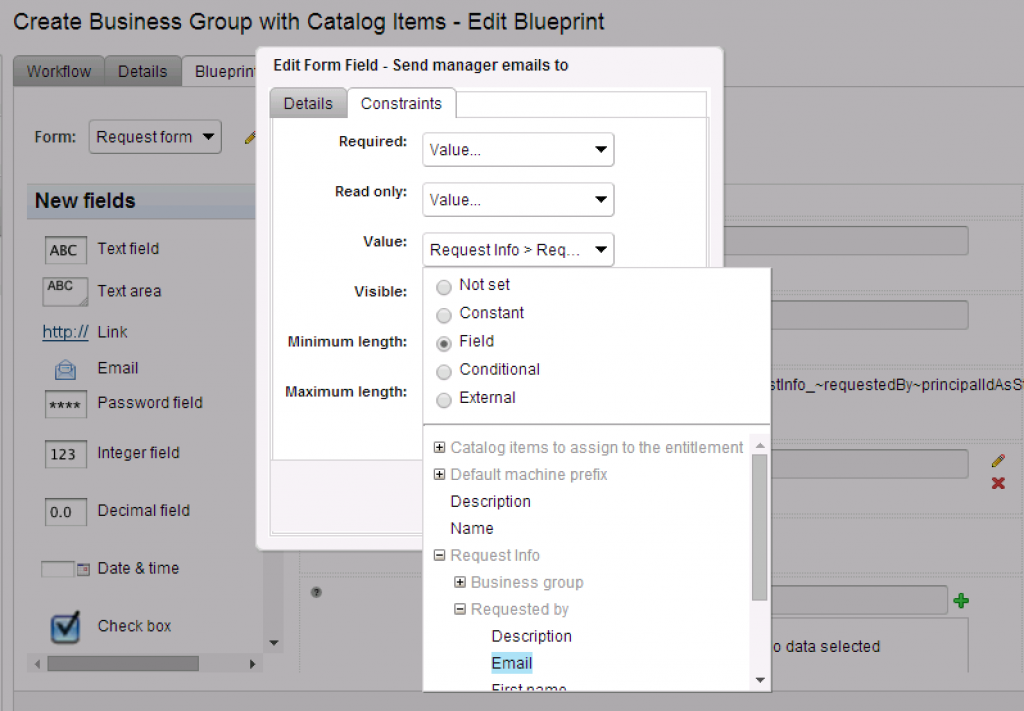The width and height of the screenshot is (1024, 711).
Task: Click the green plus add icon
Action: coord(961,600)
